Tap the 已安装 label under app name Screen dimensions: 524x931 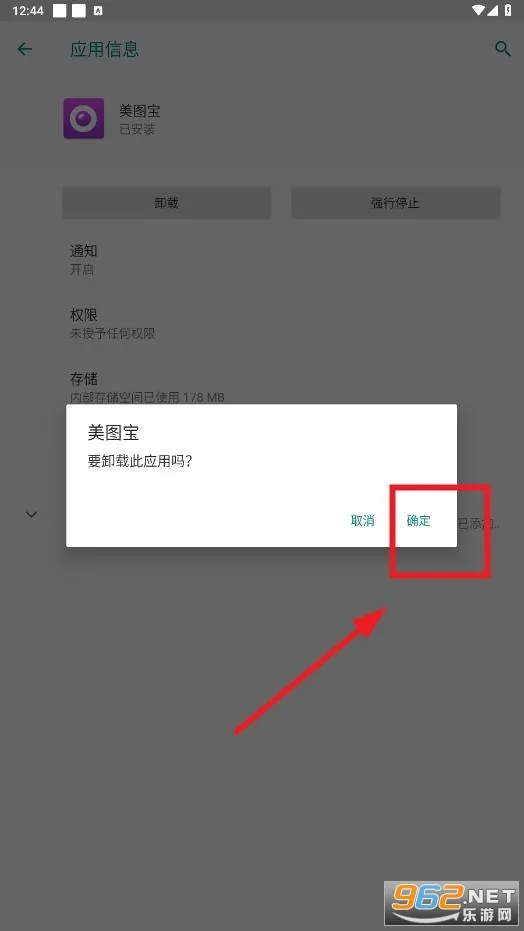point(137,129)
